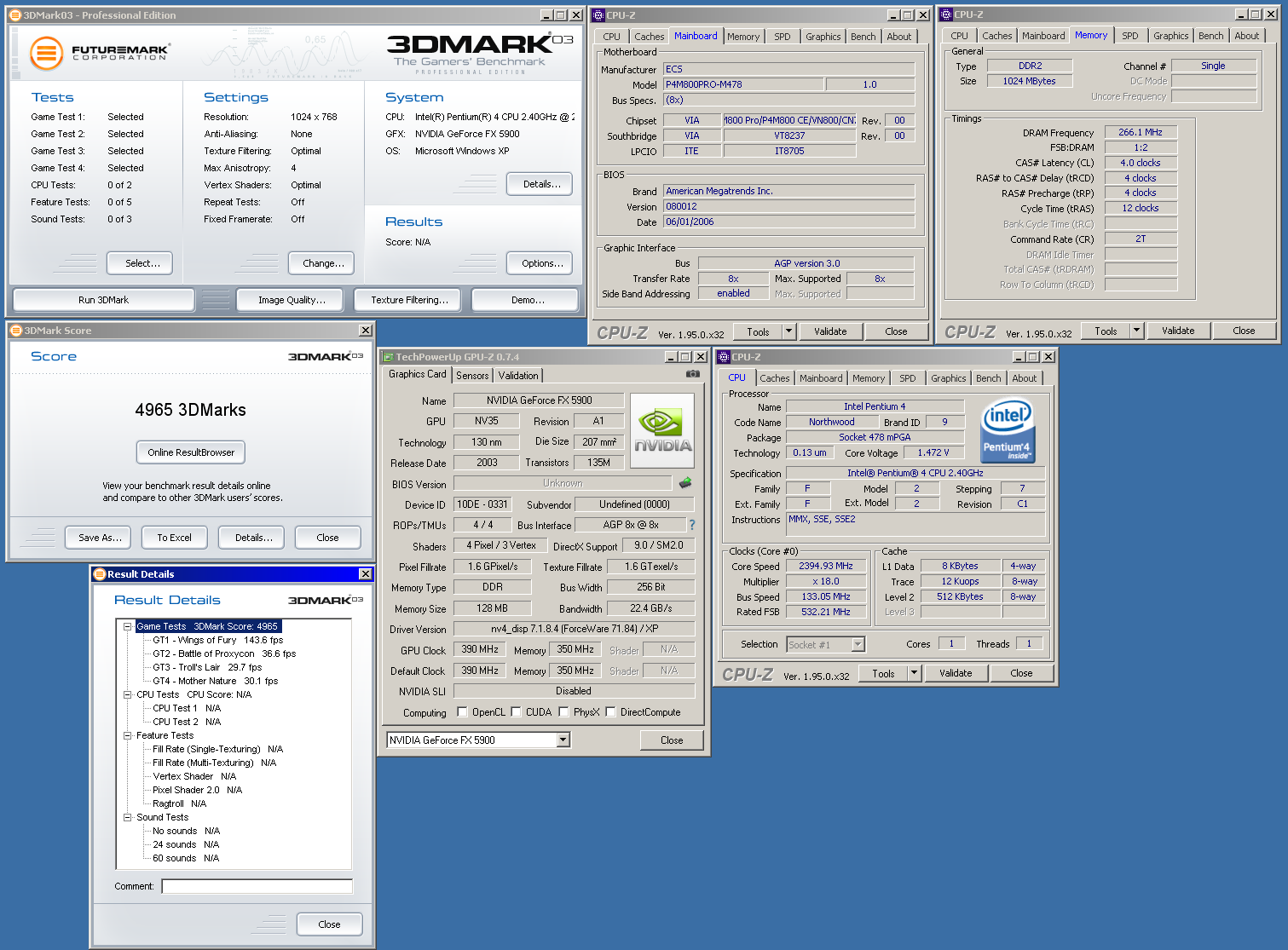1288x950 pixels.
Task: Click the GPU-Z title bar icon
Action: (x=387, y=357)
